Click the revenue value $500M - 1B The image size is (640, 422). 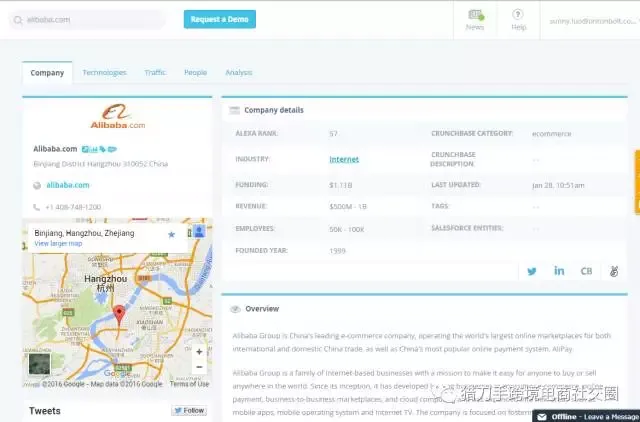click(x=348, y=207)
